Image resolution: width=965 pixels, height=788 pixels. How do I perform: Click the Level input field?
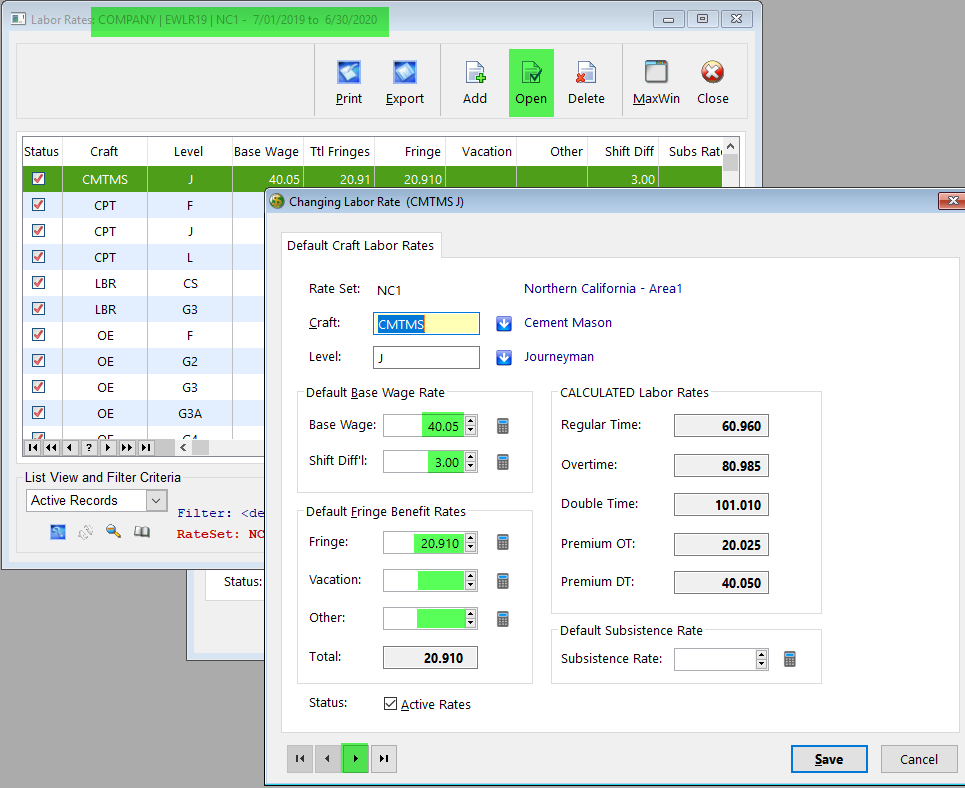pyautogui.click(x=426, y=358)
